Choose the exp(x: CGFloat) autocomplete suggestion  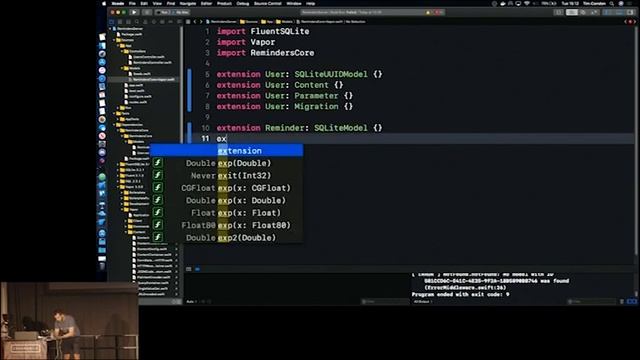[x=227, y=188]
